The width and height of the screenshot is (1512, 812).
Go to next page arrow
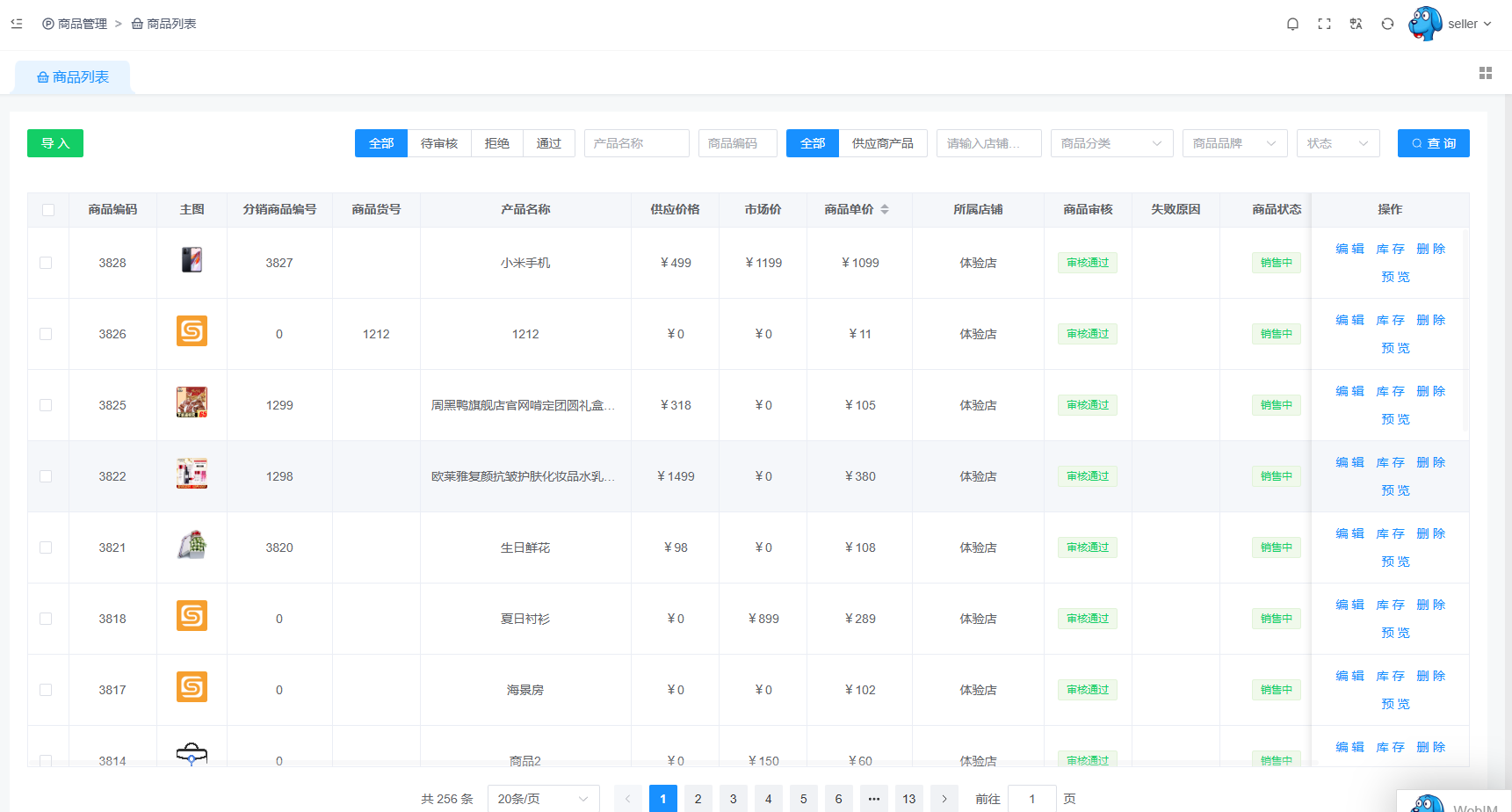pos(944,799)
